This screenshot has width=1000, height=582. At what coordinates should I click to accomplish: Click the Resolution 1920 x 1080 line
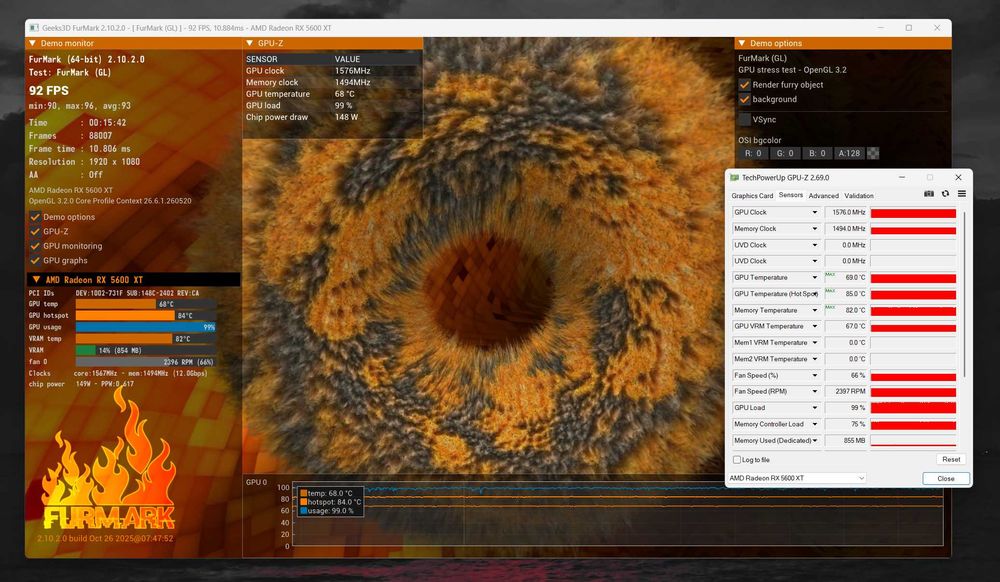tap(84, 162)
